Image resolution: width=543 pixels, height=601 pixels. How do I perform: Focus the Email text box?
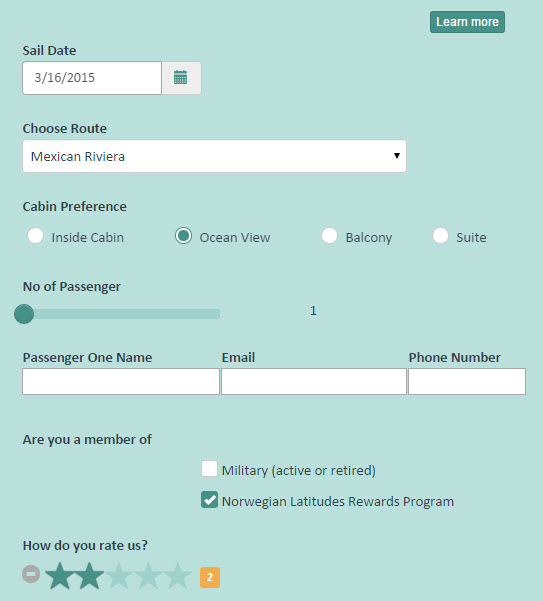click(314, 381)
